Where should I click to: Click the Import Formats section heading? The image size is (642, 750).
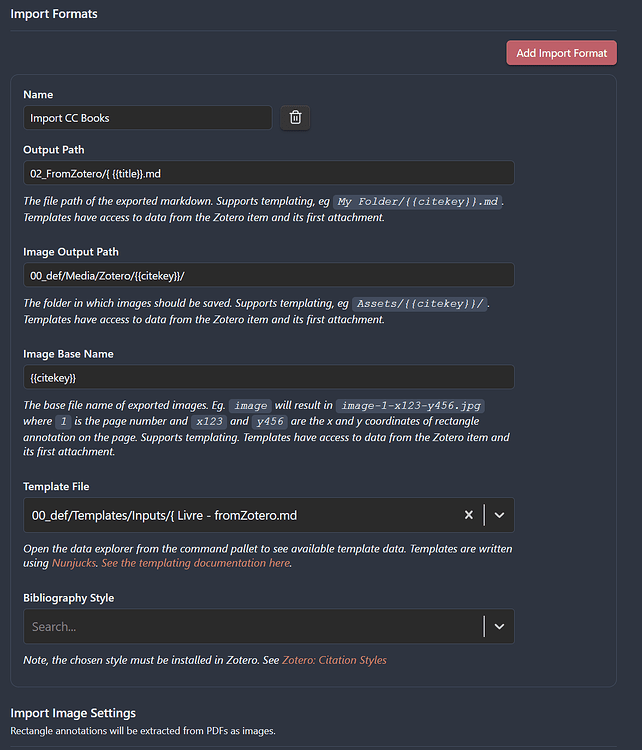[x=54, y=14]
